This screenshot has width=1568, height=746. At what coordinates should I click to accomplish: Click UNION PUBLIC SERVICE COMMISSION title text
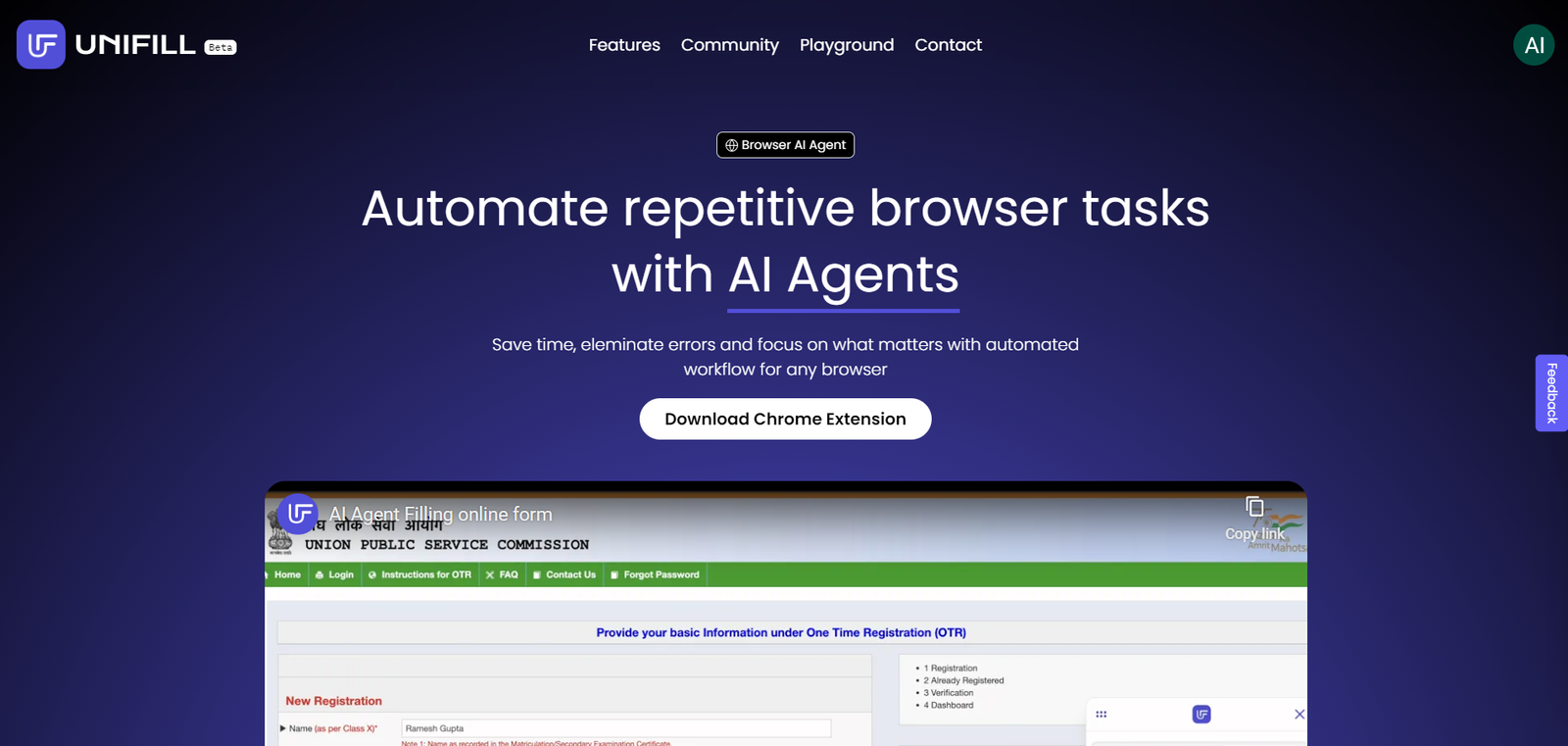click(447, 544)
